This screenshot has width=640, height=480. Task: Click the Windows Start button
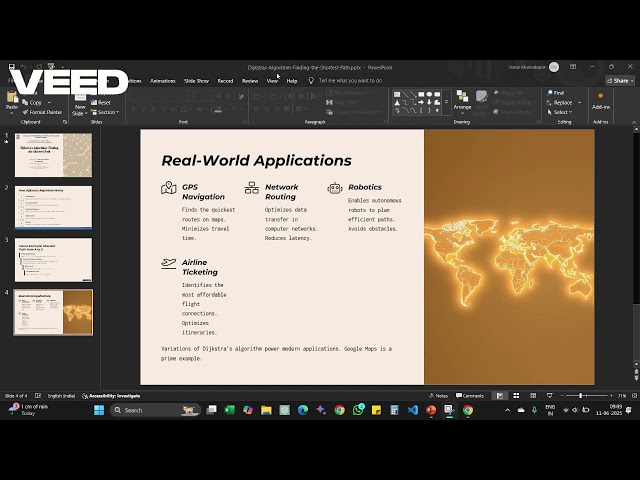click(100, 410)
